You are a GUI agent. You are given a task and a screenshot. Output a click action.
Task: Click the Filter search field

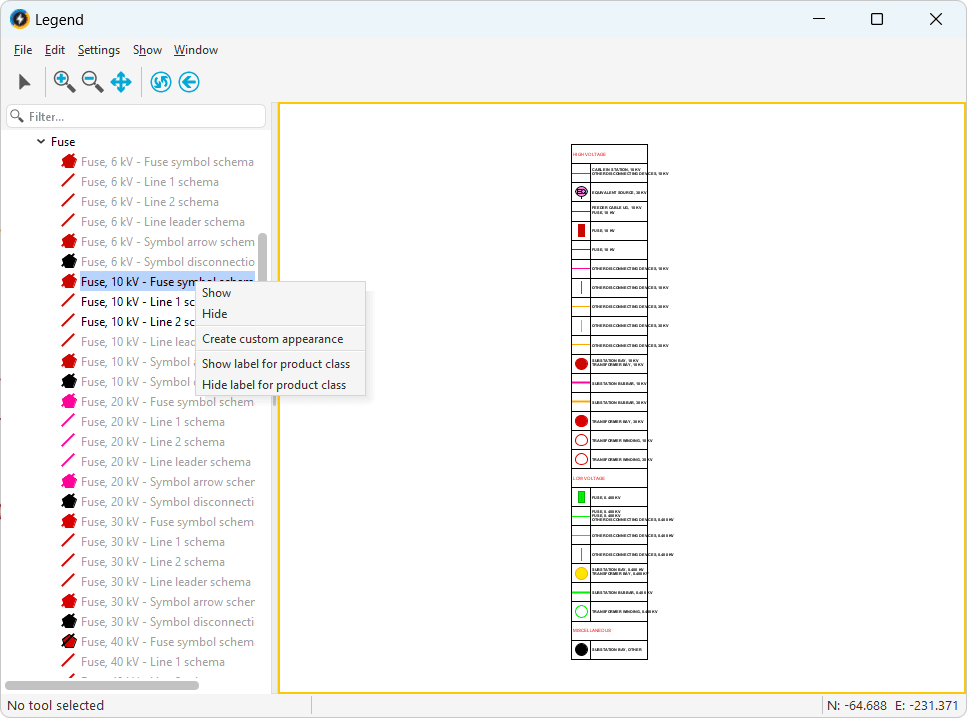coord(136,117)
